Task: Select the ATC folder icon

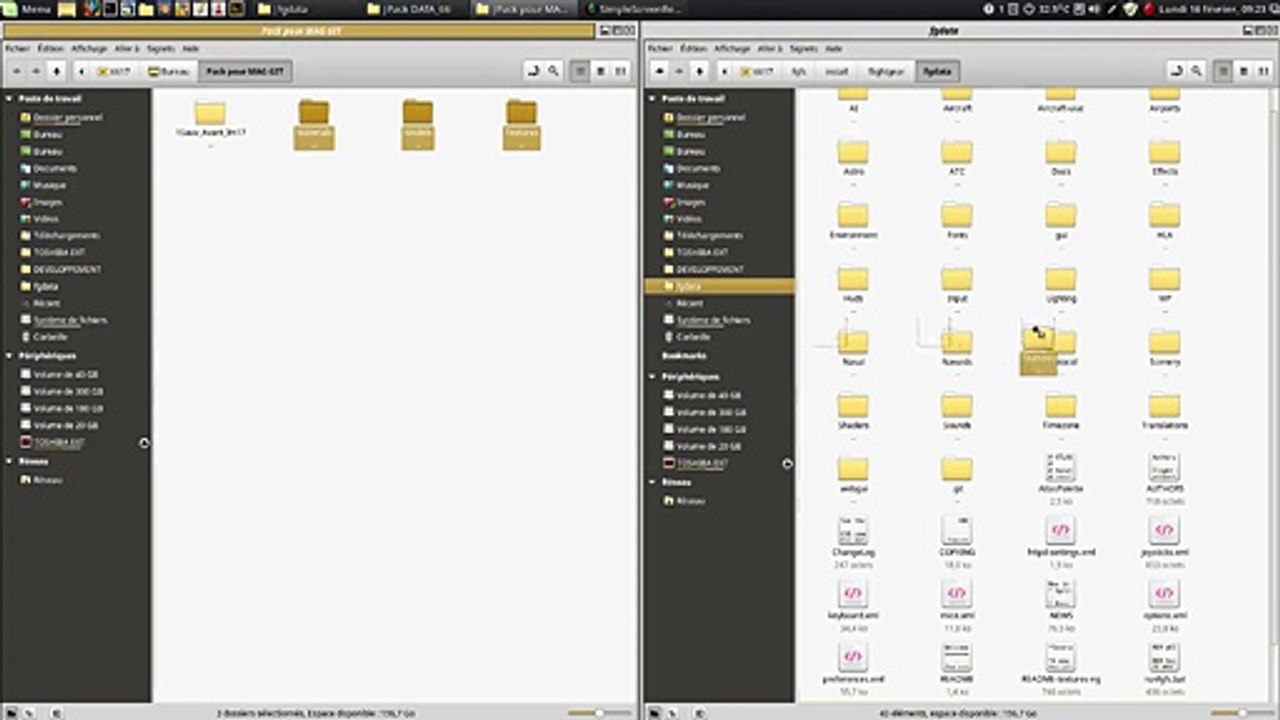Action: click(957, 152)
